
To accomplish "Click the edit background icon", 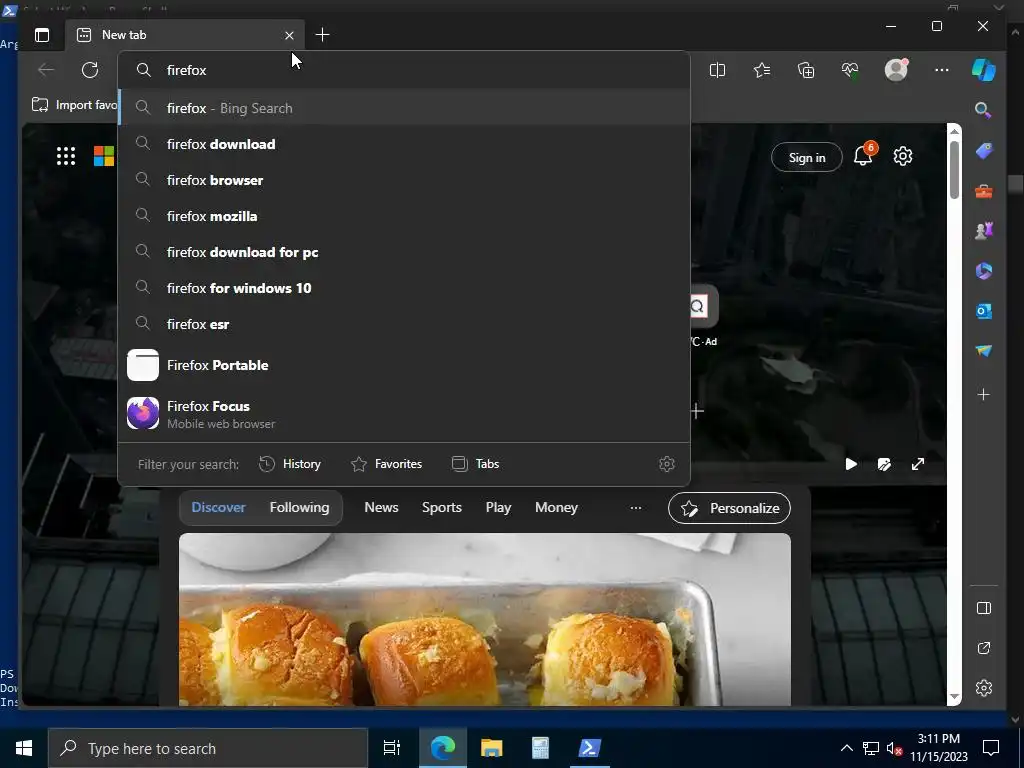I will 884,464.
